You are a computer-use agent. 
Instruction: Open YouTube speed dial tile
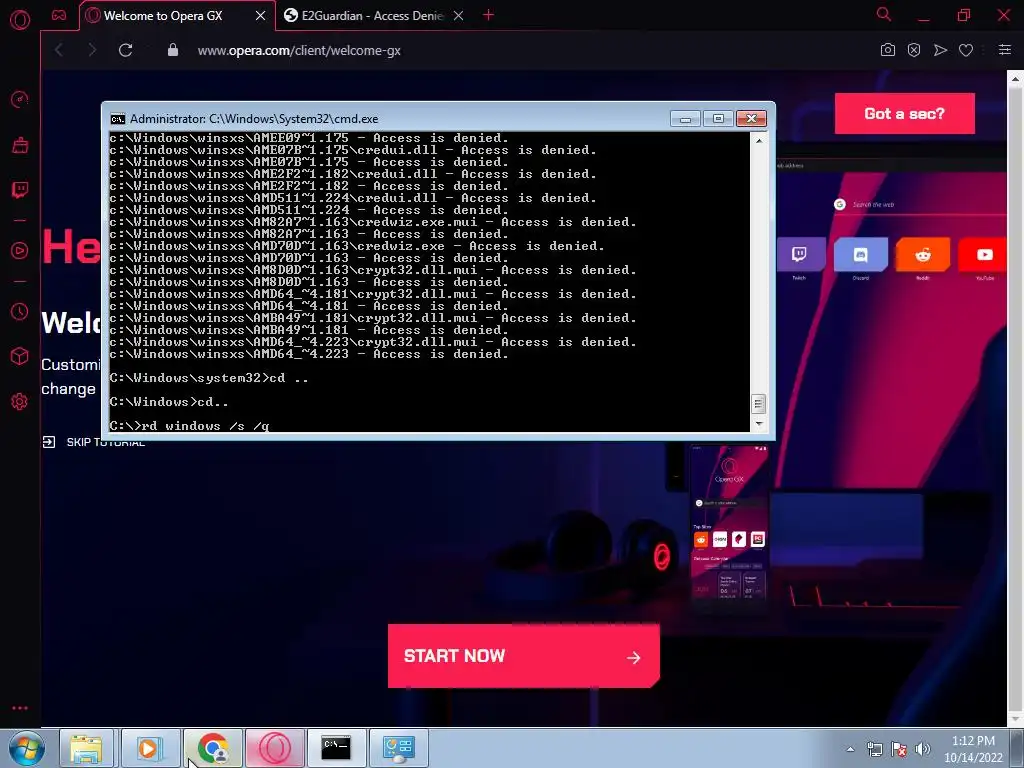pyautogui.click(x=983, y=255)
